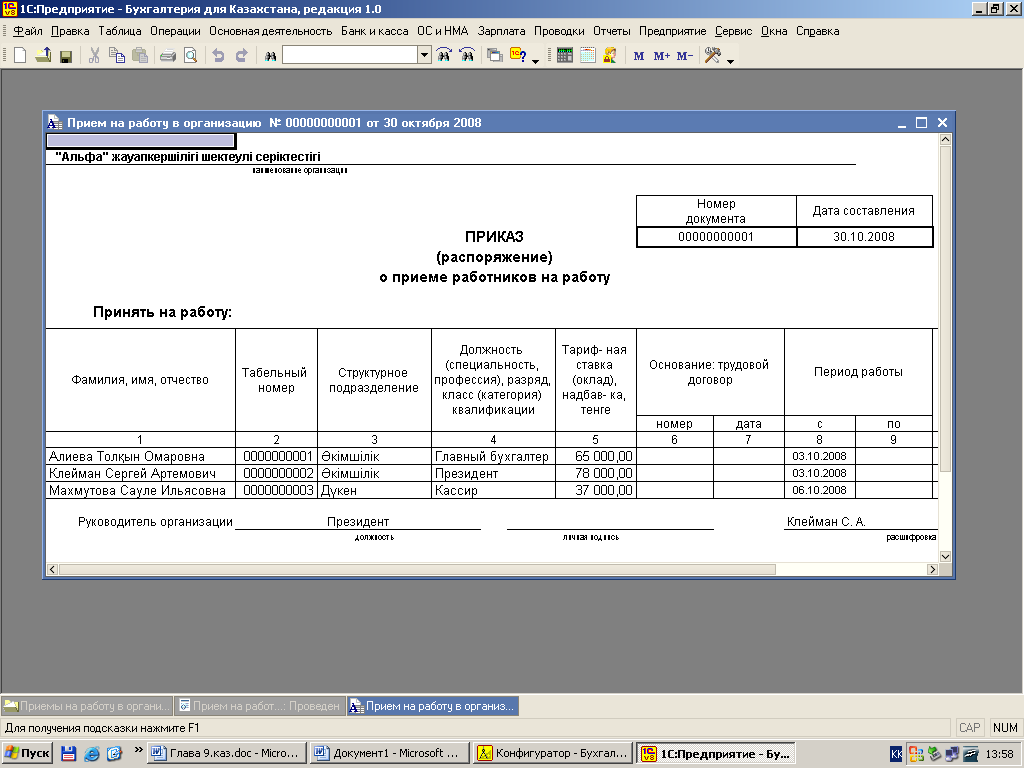Select cell Клейман Сергей Артемович
Viewport: 1024px width, 768px height.
(140, 473)
